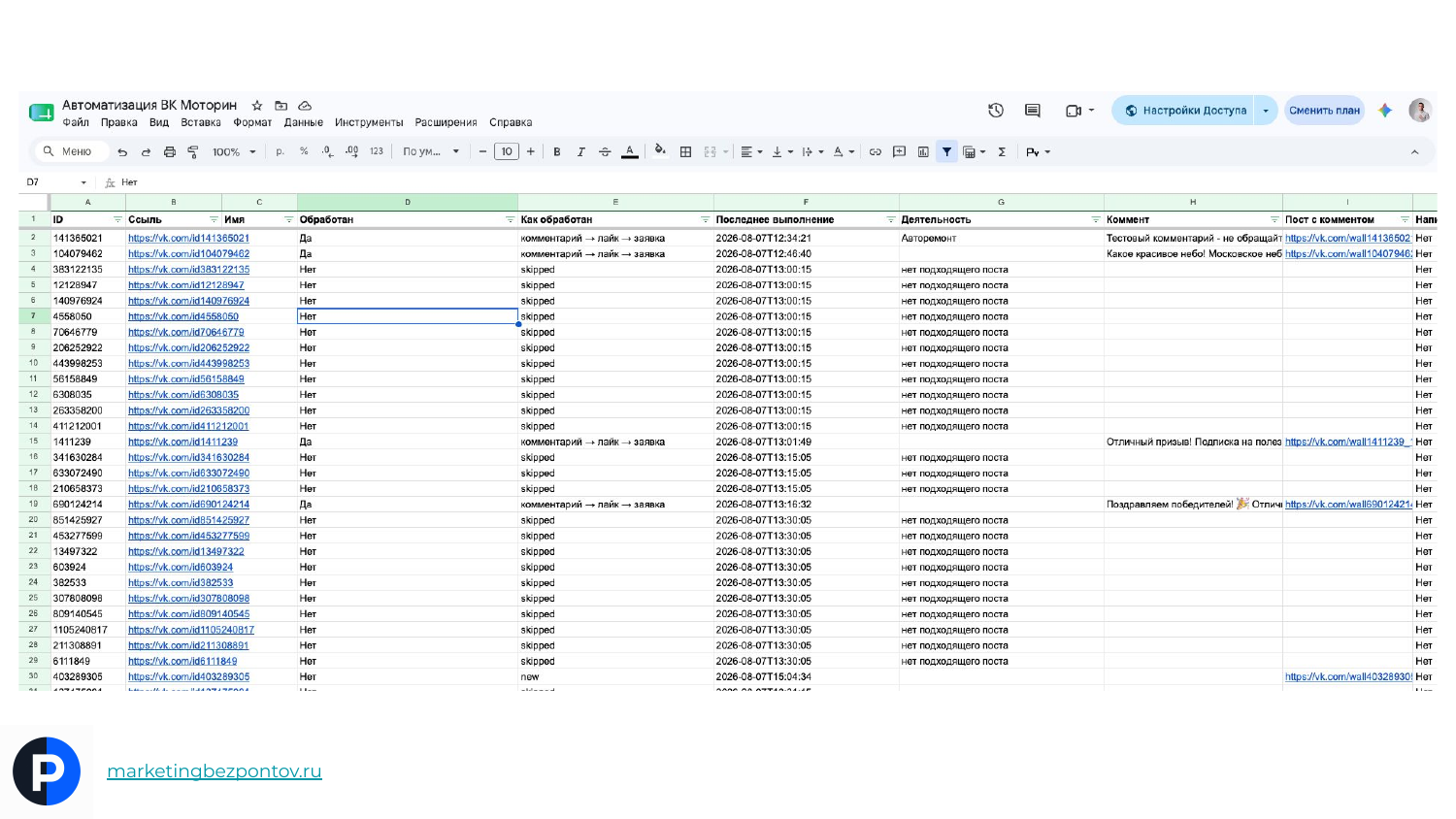Follow the marketingbezpontov.ru link
Viewport: 1456px width, 819px height.
214,771
